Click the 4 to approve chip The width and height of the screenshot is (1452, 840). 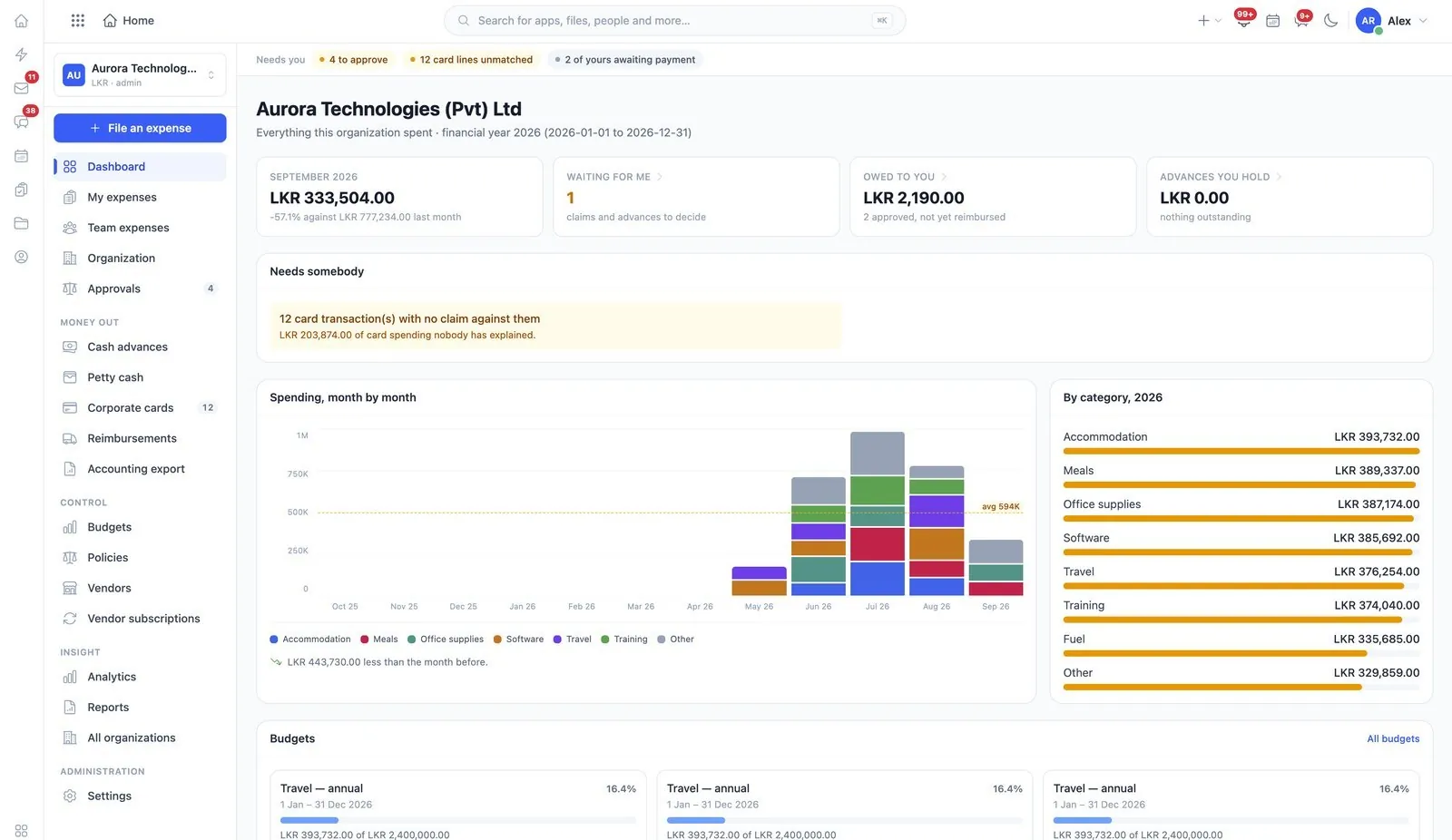(354, 60)
